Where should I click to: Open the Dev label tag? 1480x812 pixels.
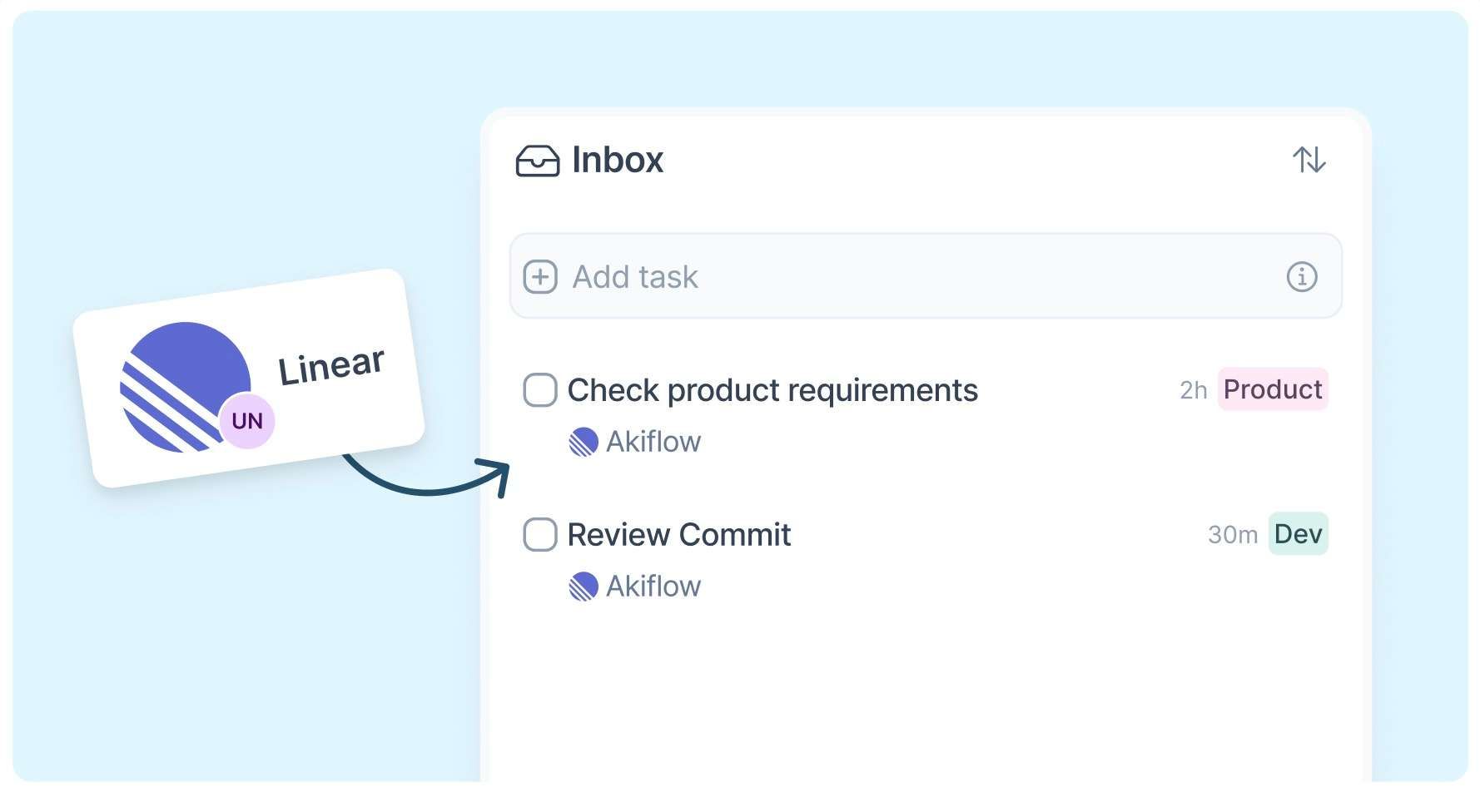(1298, 534)
